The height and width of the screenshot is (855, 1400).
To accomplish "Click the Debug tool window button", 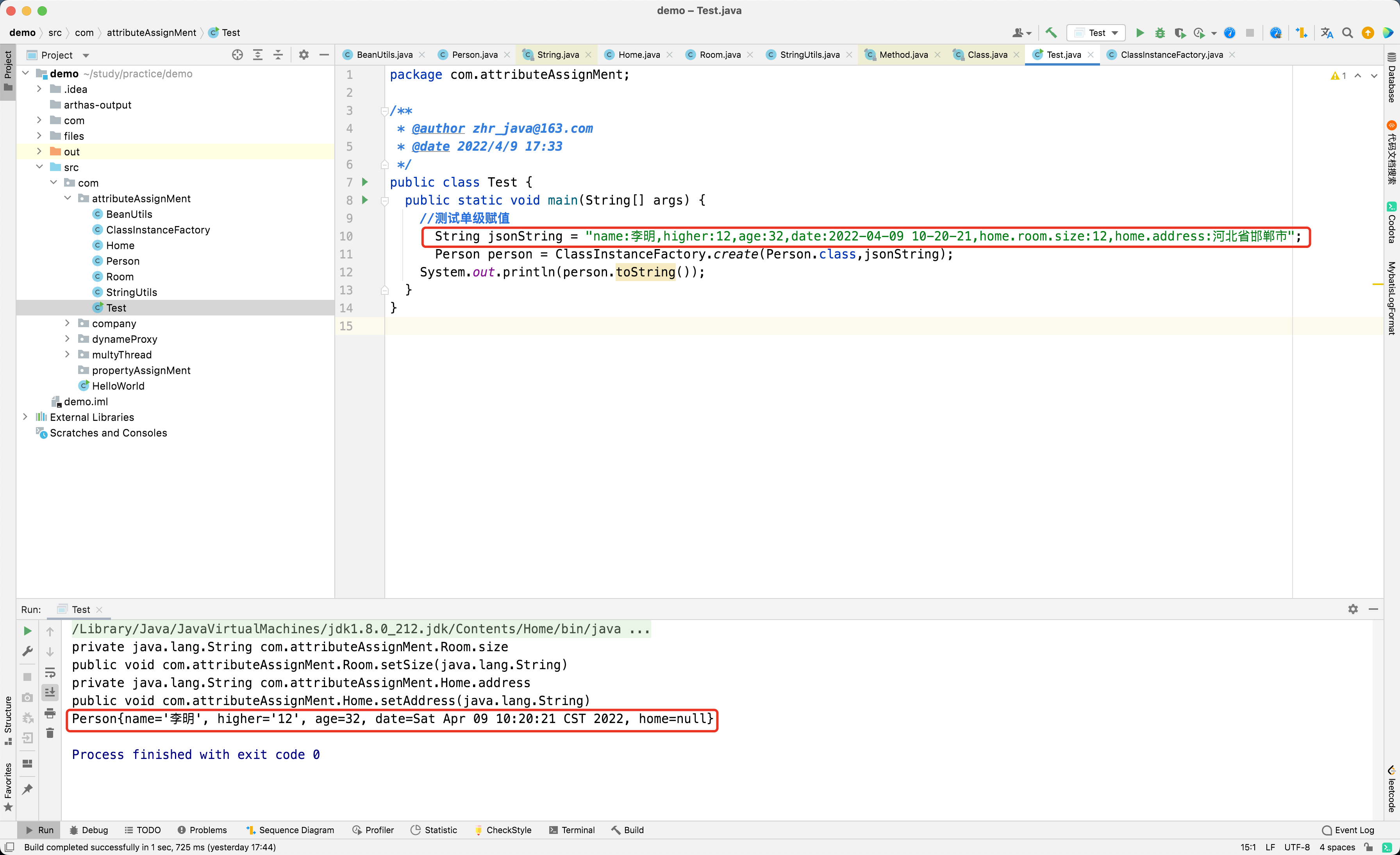I will (x=89, y=830).
